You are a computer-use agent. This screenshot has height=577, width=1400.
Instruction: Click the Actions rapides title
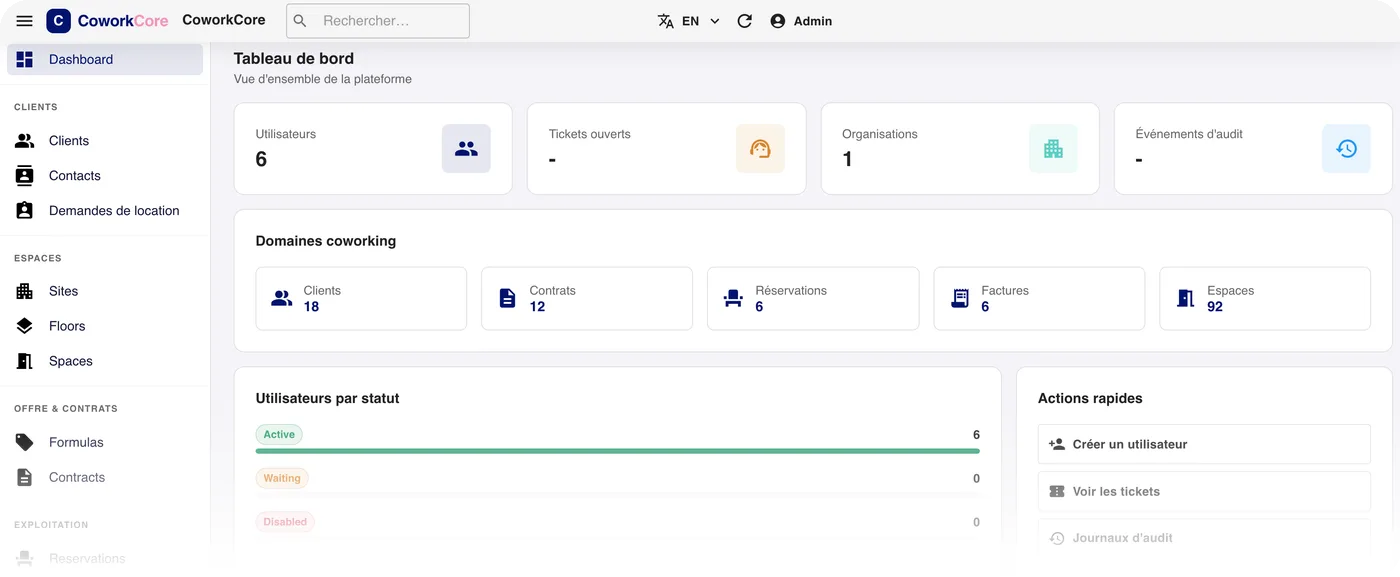point(1090,398)
